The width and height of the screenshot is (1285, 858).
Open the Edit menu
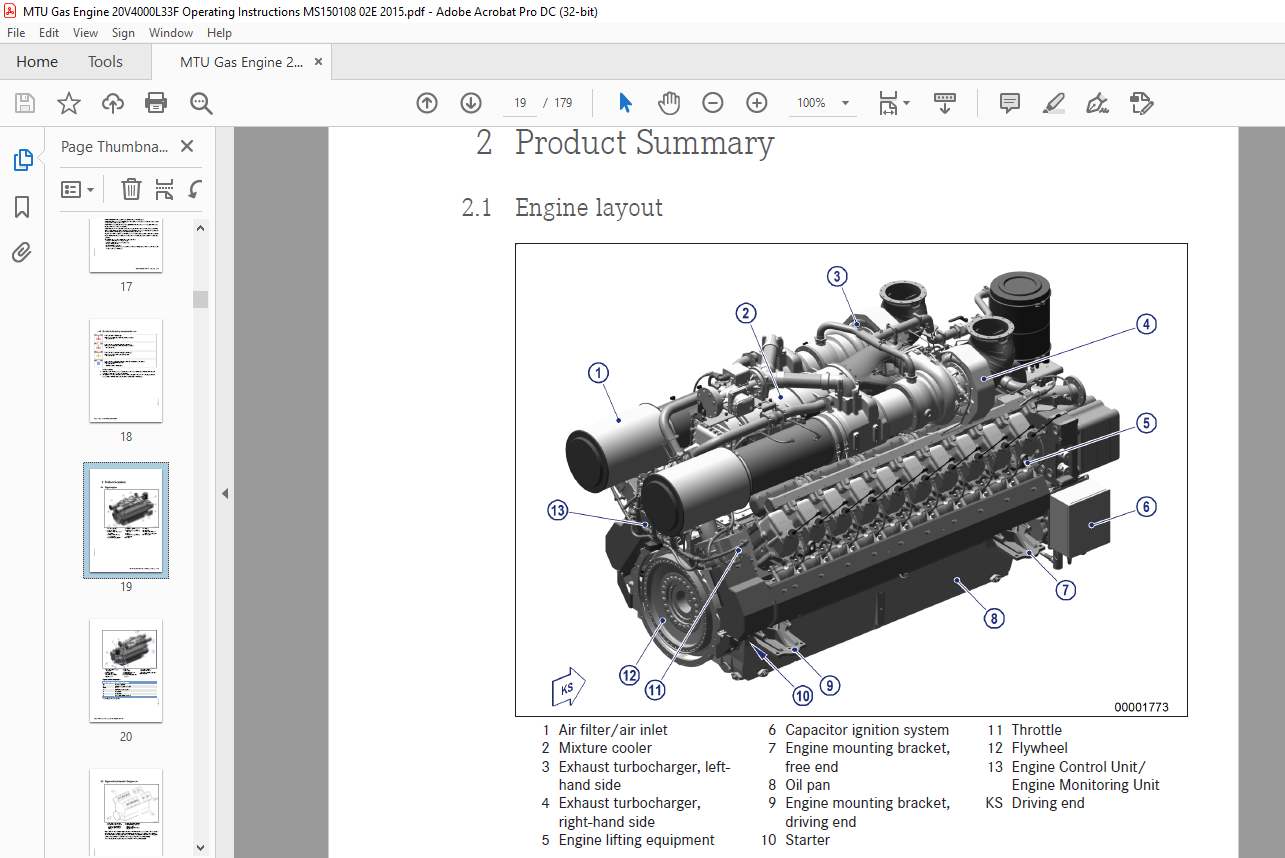coord(49,33)
